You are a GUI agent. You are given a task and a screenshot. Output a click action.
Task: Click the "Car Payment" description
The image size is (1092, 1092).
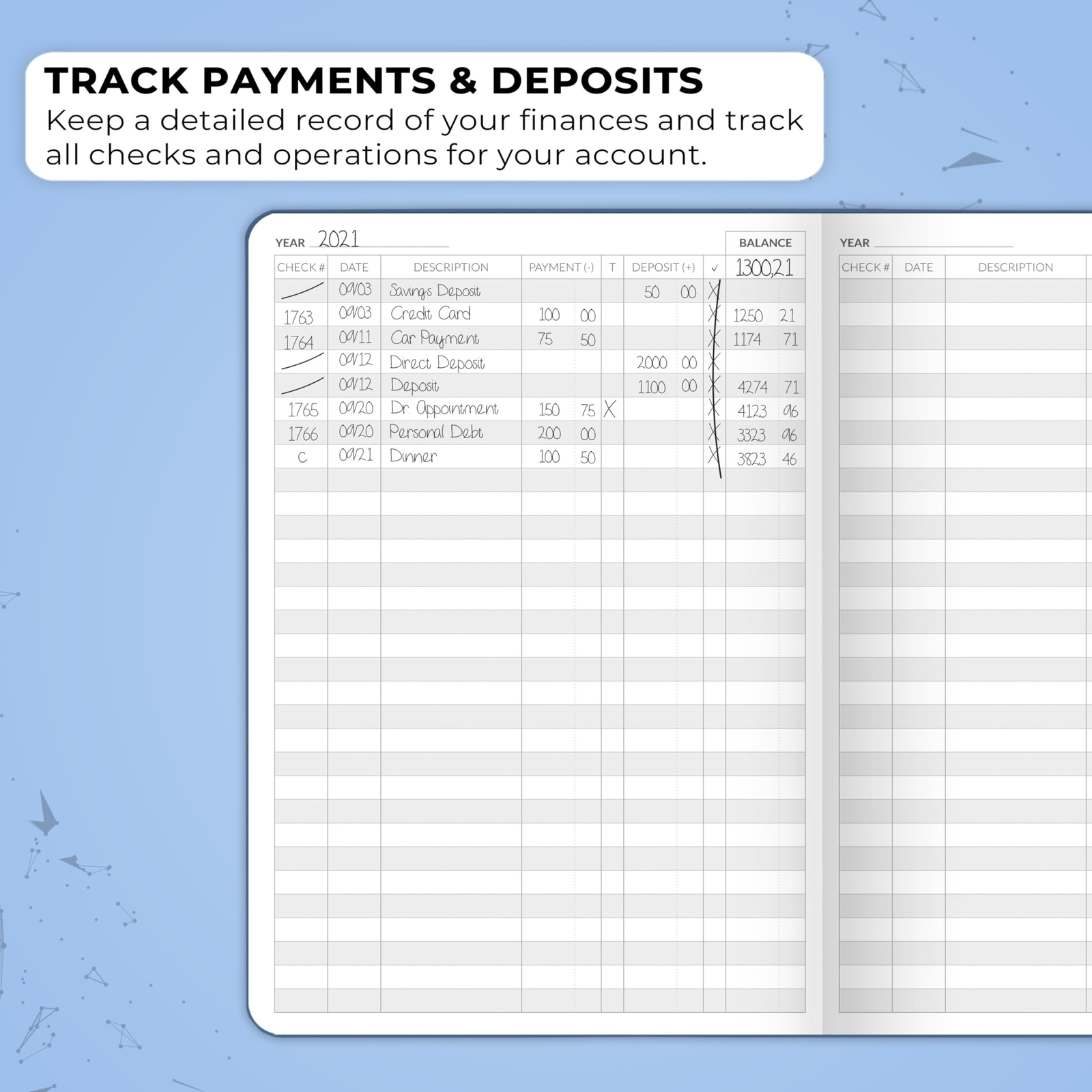[x=435, y=339]
